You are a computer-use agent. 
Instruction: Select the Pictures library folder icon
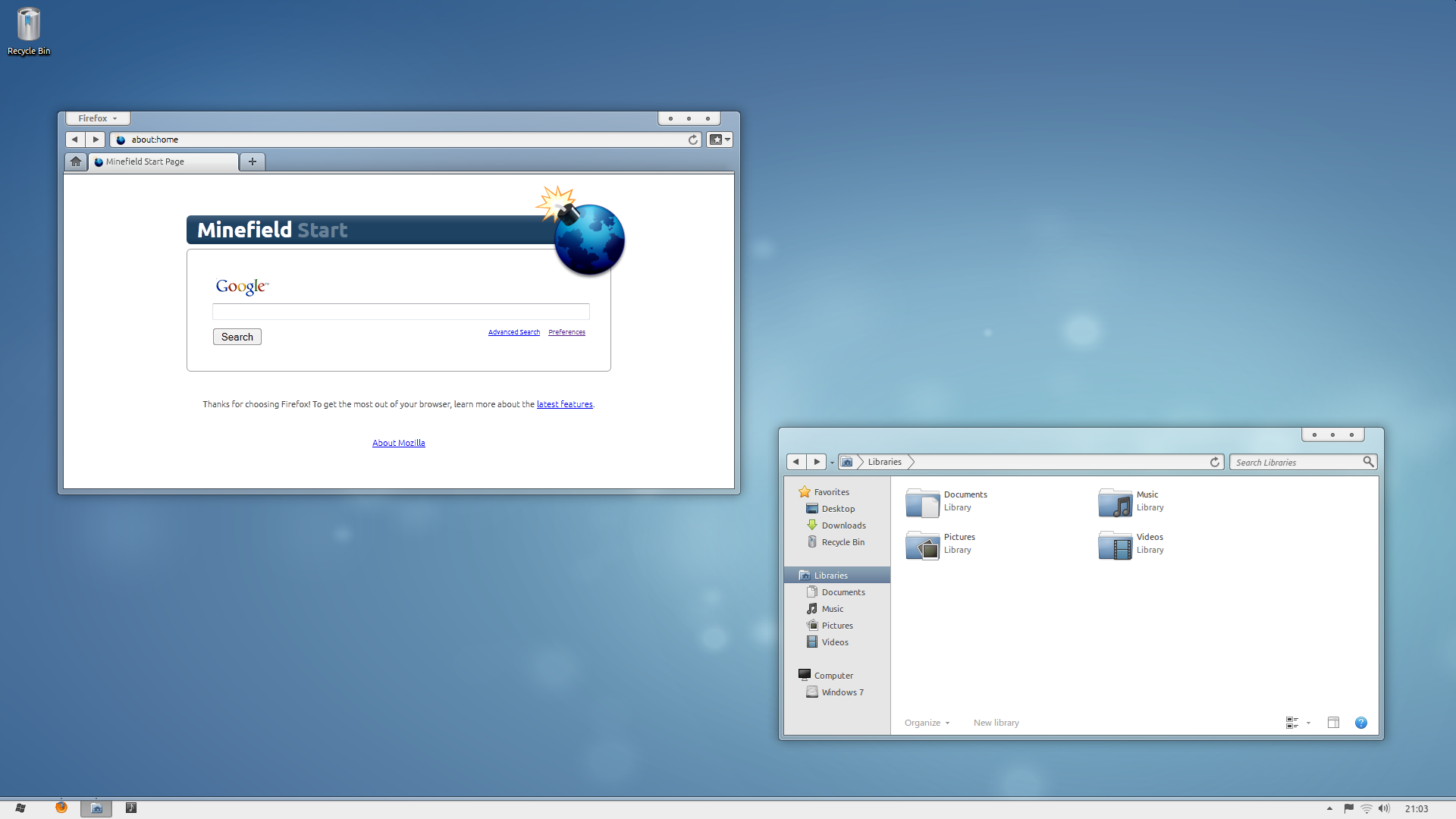click(x=923, y=545)
